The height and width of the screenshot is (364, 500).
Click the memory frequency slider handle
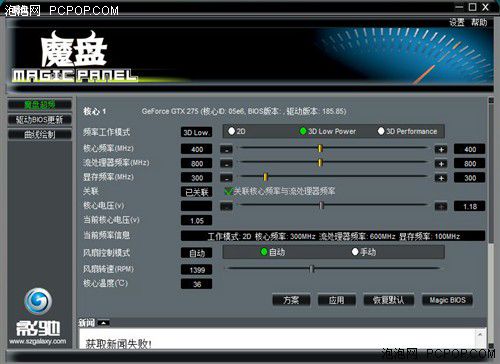point(266,177)
